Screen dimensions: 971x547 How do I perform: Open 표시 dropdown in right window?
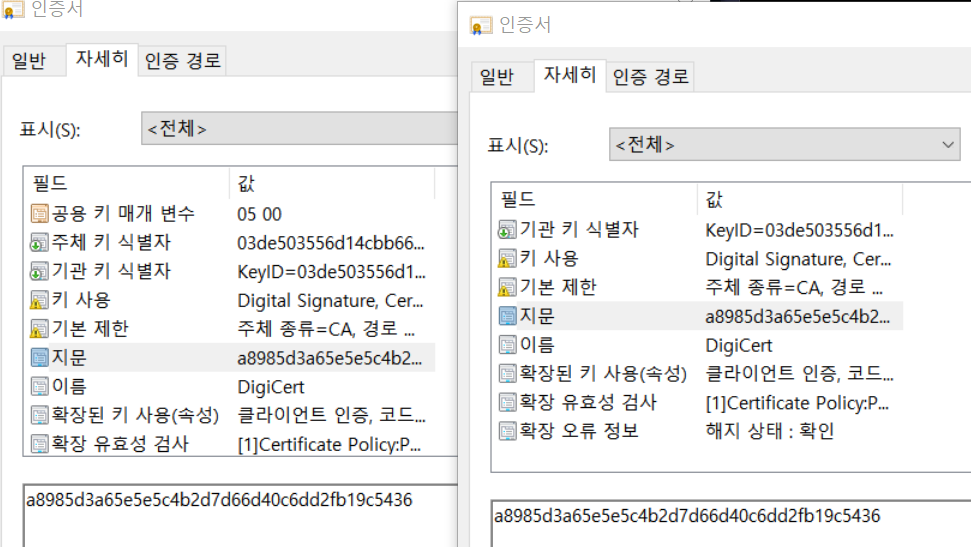pos(785,145)
